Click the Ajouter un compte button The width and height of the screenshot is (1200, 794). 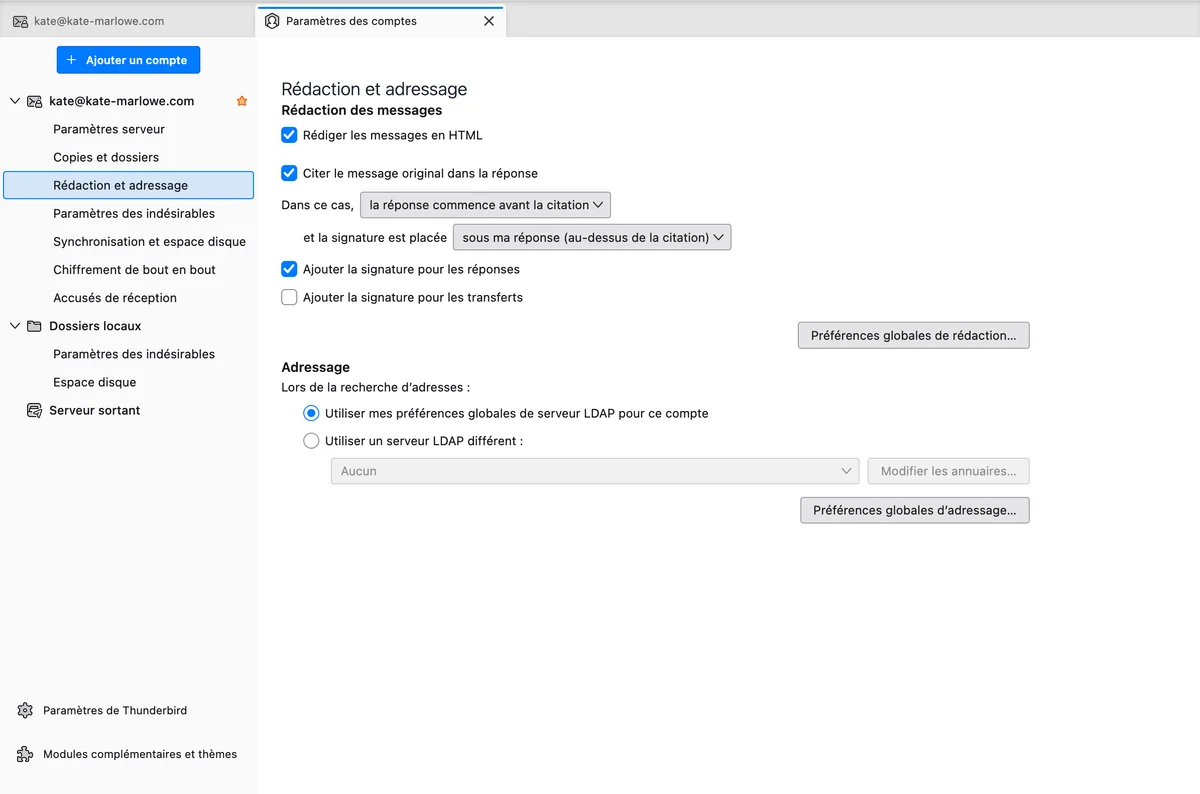(128, 60)
